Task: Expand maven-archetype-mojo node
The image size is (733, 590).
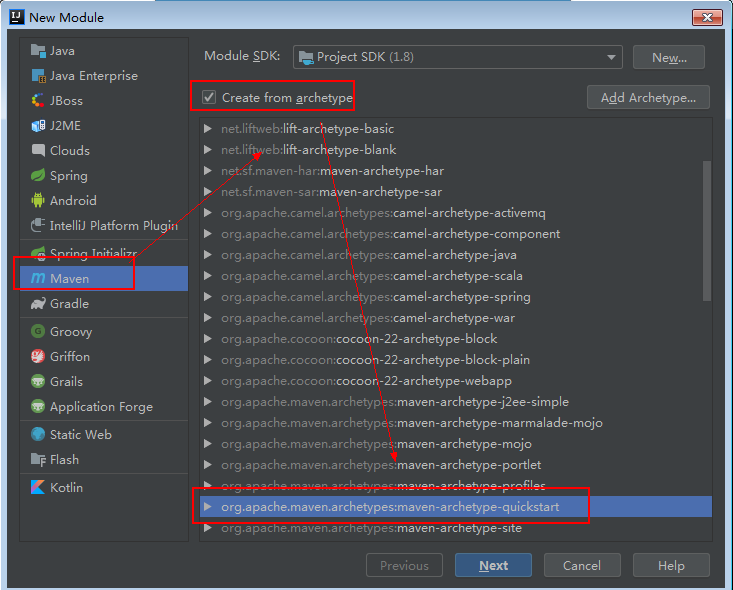Action: [208, 444]
